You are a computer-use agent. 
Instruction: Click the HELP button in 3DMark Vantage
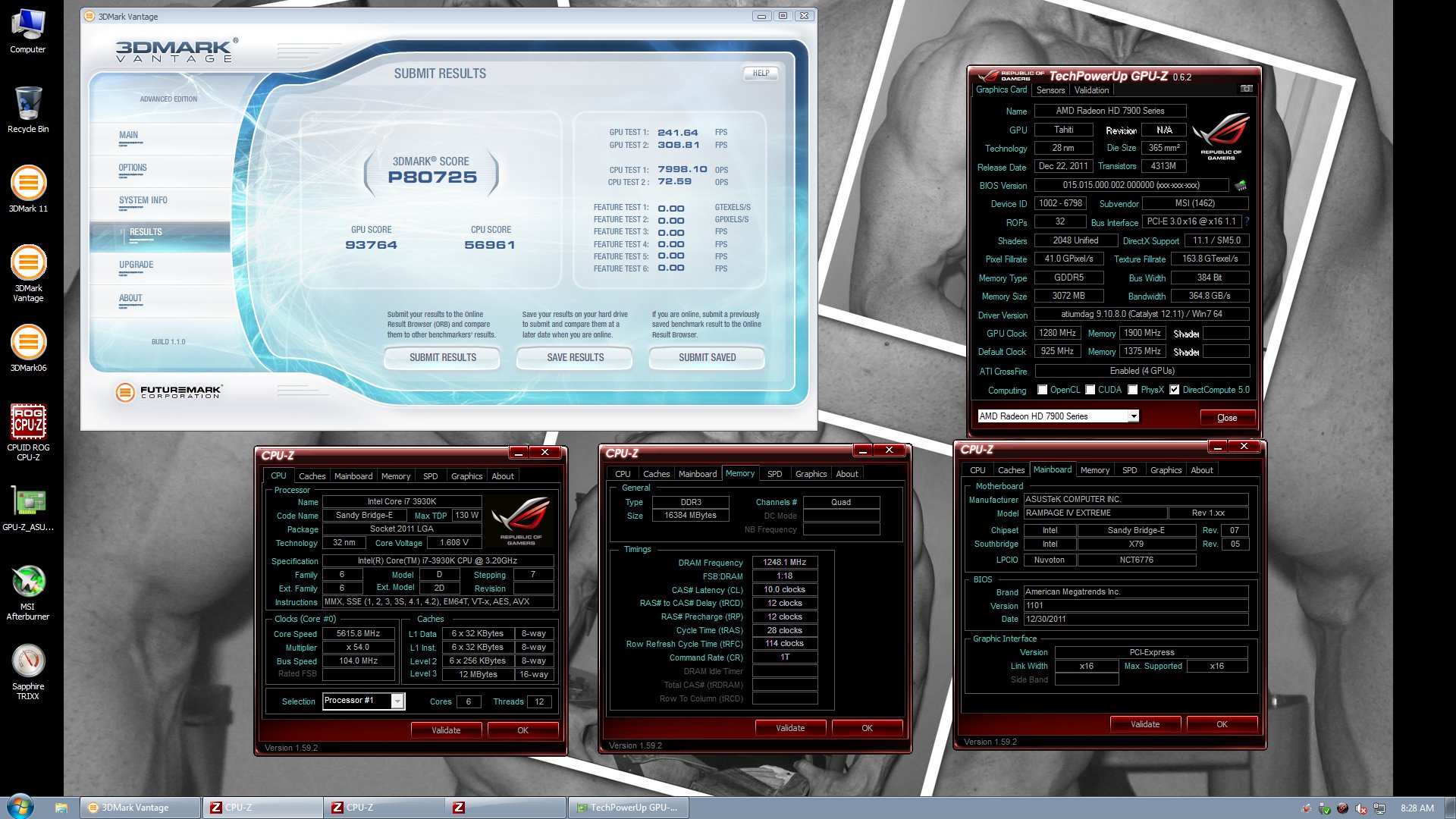pos(761,74)
